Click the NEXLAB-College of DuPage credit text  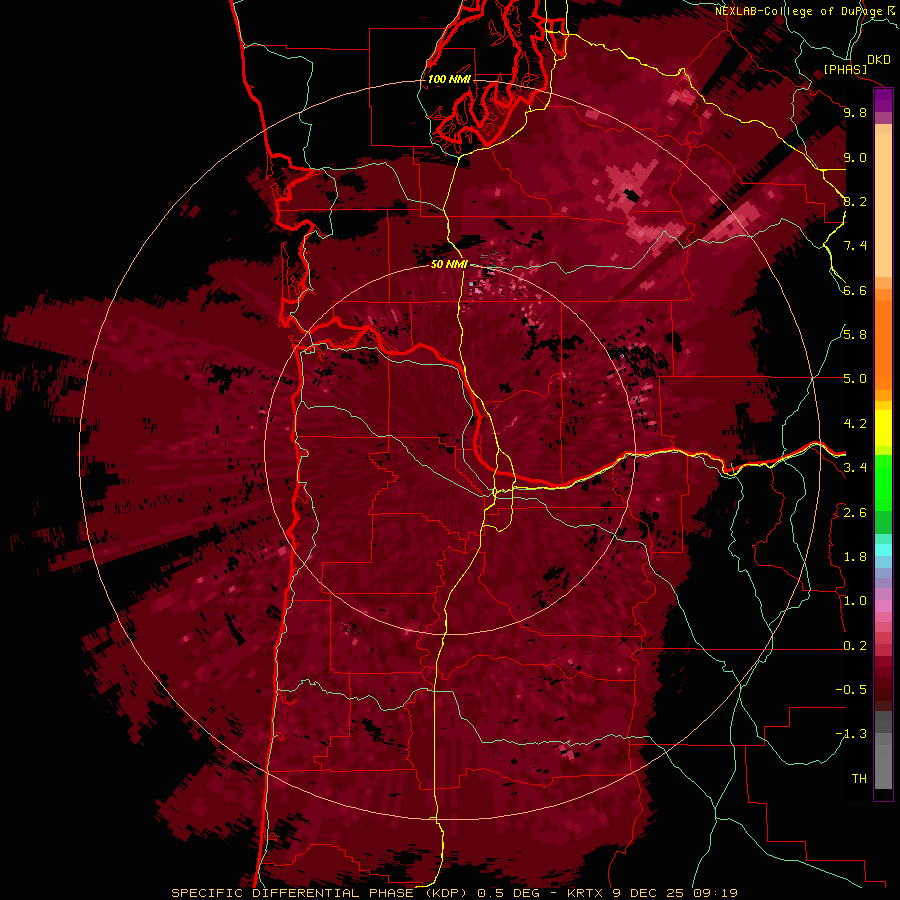point(798,11)
